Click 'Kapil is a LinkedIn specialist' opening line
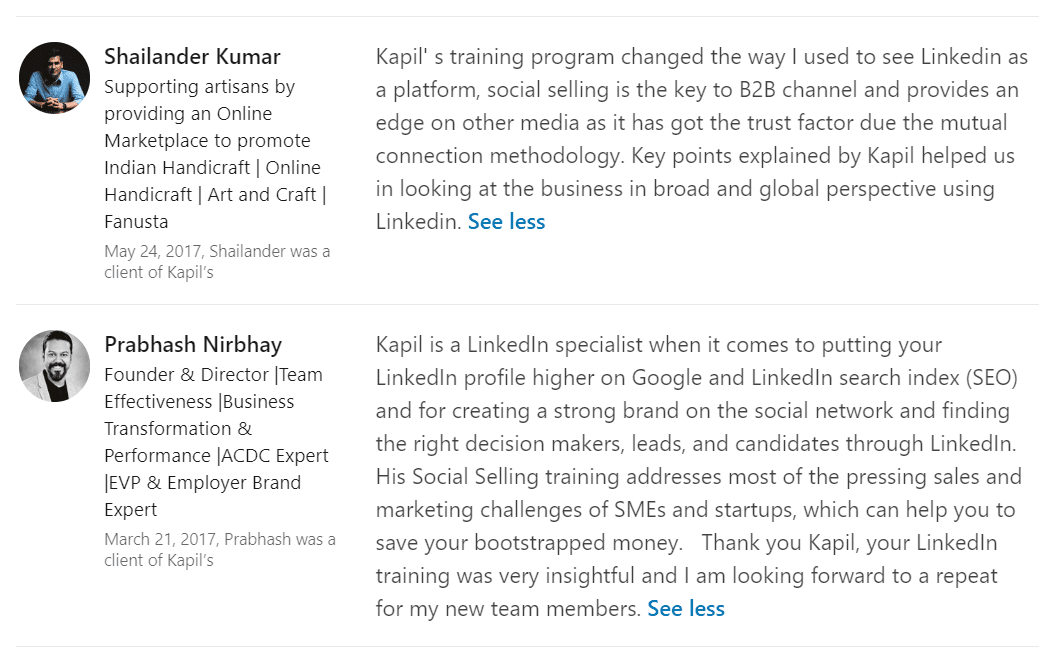 (x=509, y=345)
